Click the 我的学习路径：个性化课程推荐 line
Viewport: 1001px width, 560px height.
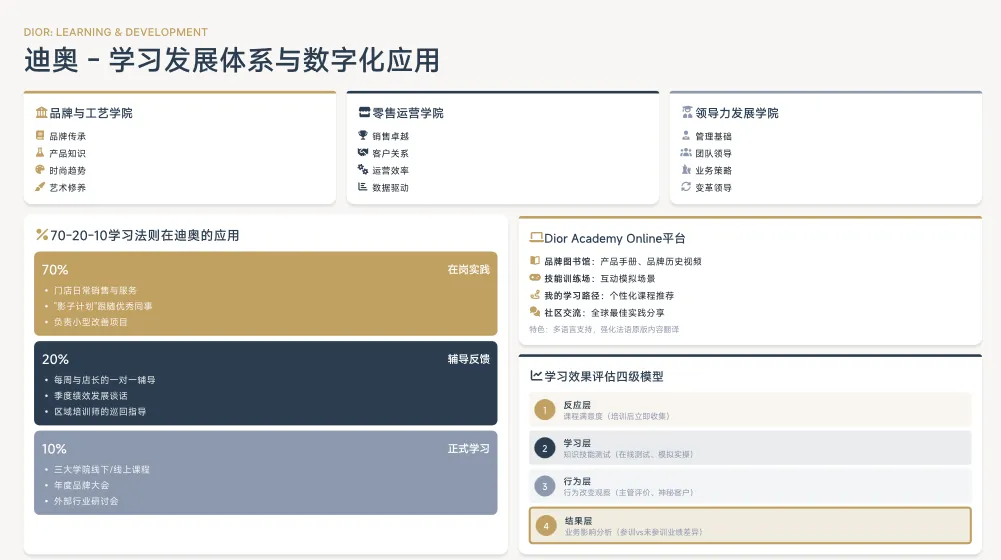(609, 296)
